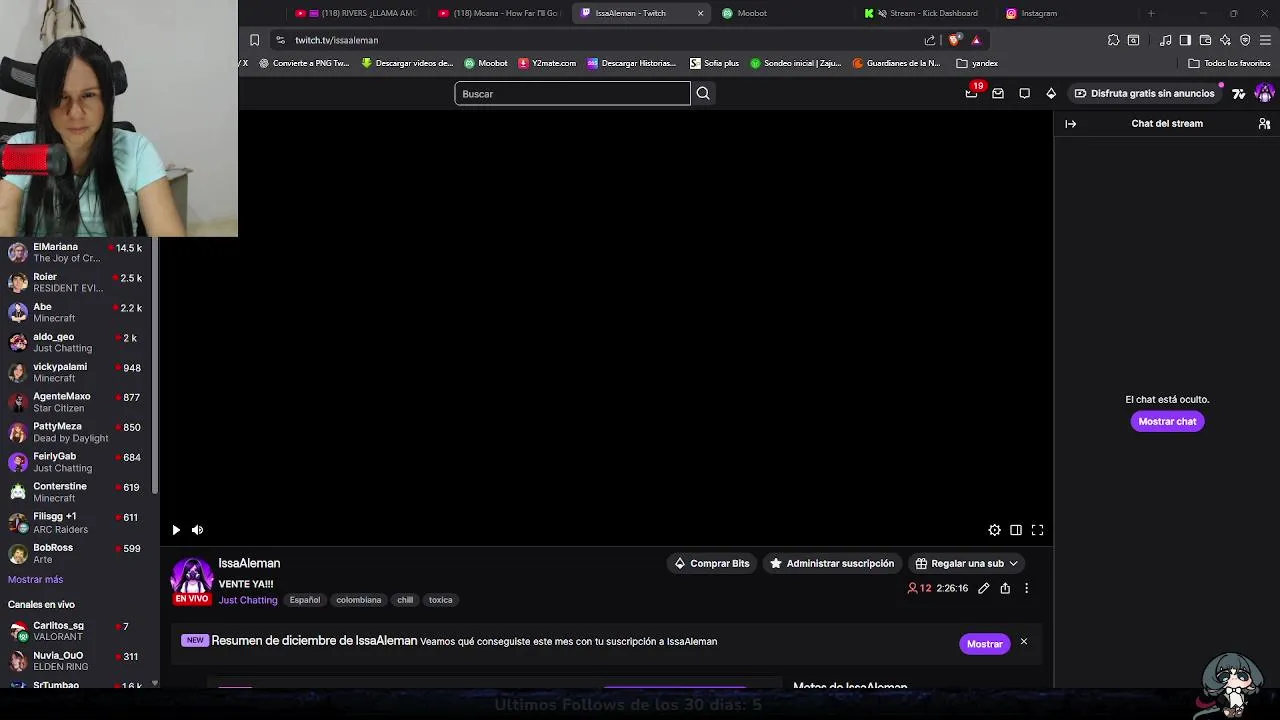Open browser extensions puzzle icon
1280x720 pixels.
click(1113, 40)
